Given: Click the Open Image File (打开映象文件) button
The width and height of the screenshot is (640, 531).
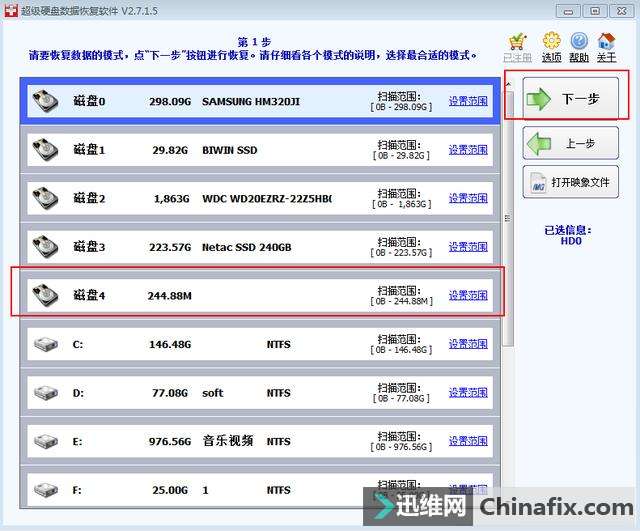Looking at the screenshot, I should (570, 182).
